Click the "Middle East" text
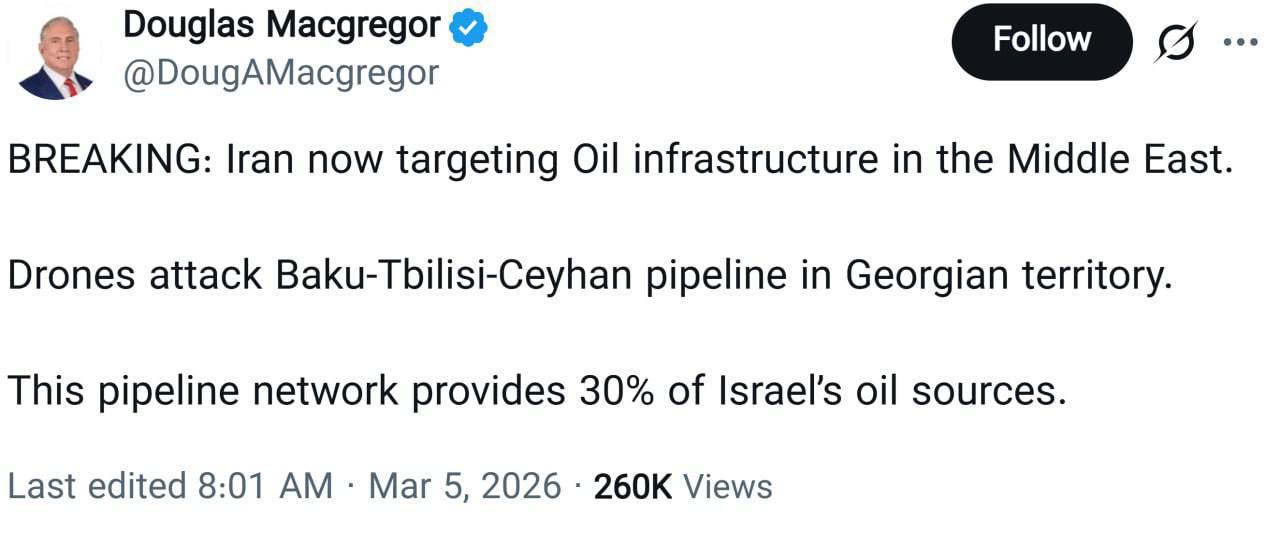 1116,160
